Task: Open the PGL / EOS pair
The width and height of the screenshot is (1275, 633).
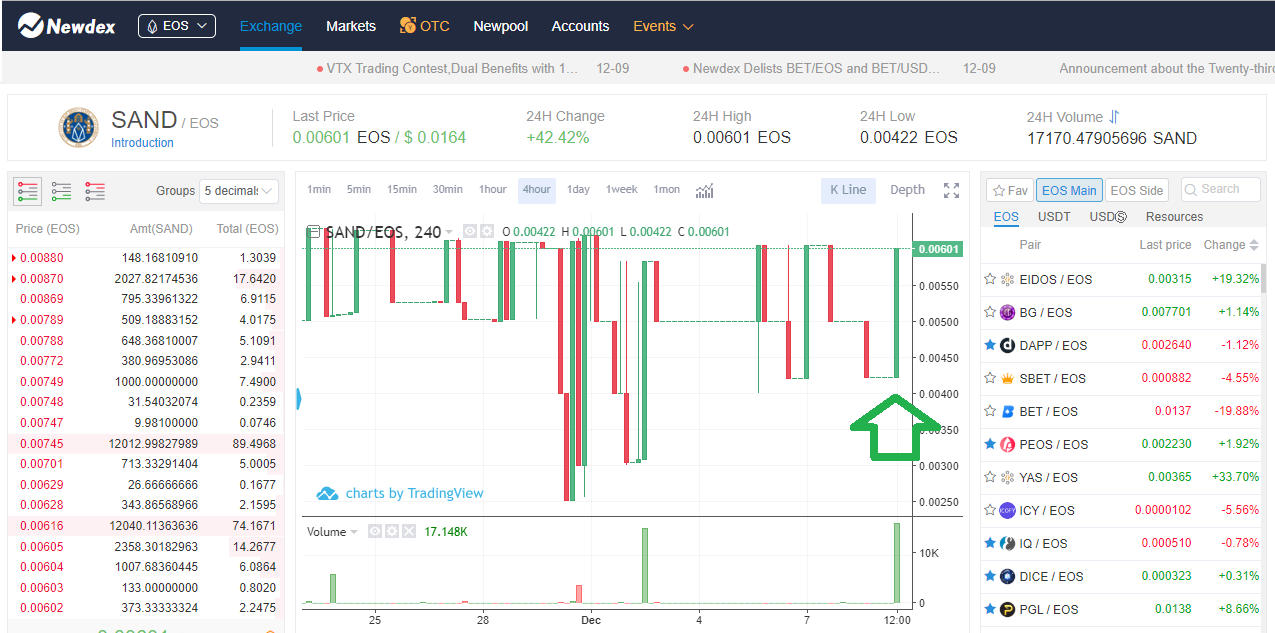Action: coord(1123,610)
